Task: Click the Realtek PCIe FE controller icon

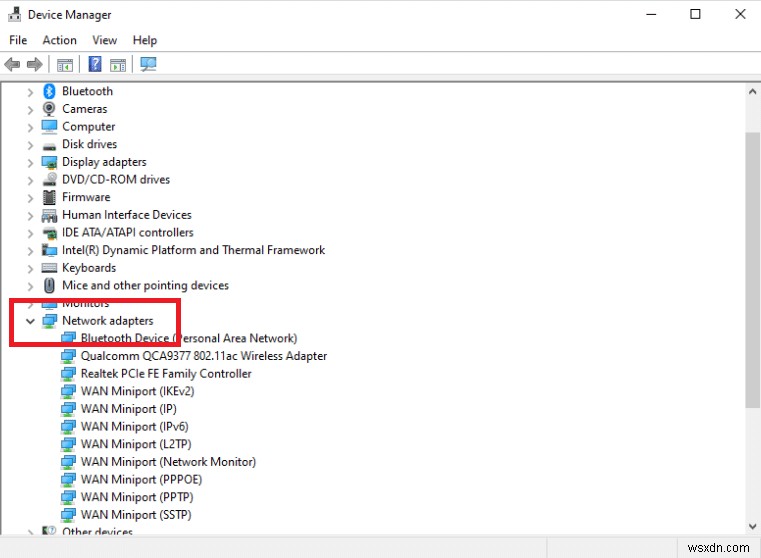Action: 68,374
